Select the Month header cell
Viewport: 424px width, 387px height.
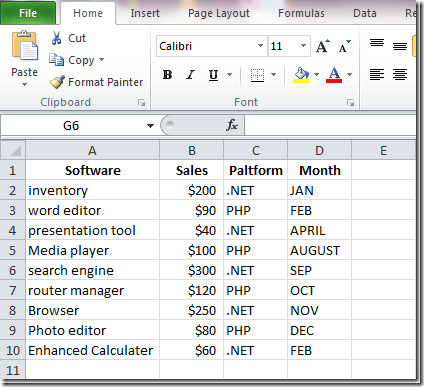point(319,170)
